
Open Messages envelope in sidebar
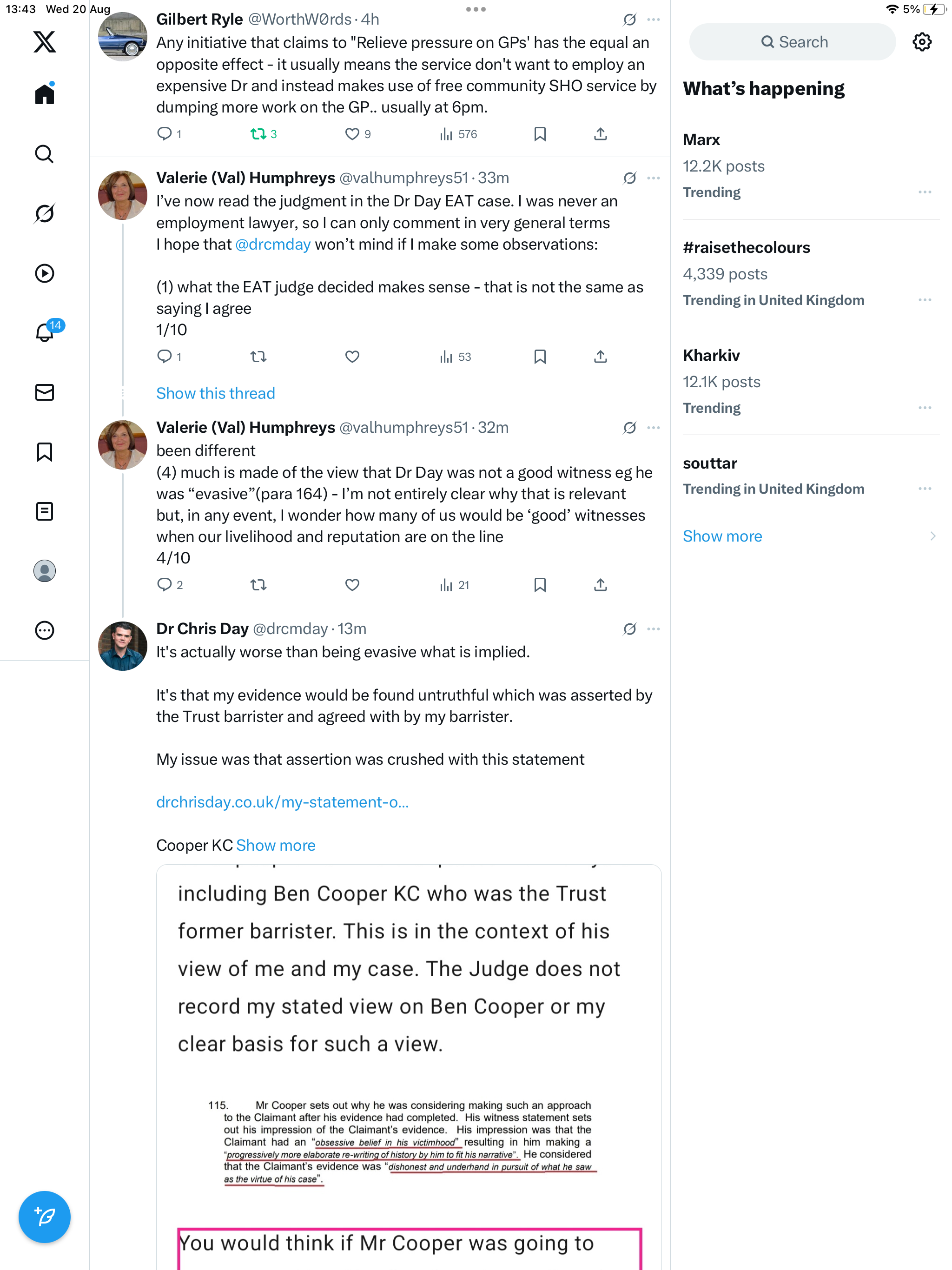(x=44, y=392)
